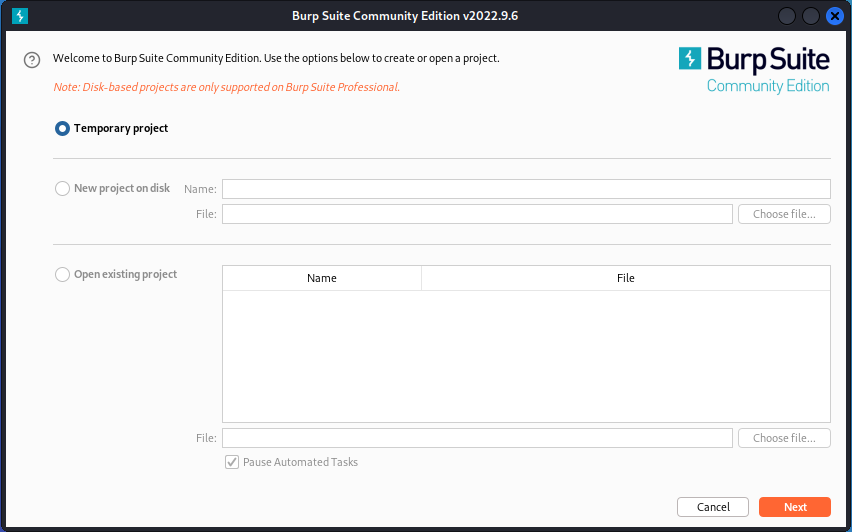852x532 pixels.
Task: Click the File field under new project
Action: coord(477,214)
